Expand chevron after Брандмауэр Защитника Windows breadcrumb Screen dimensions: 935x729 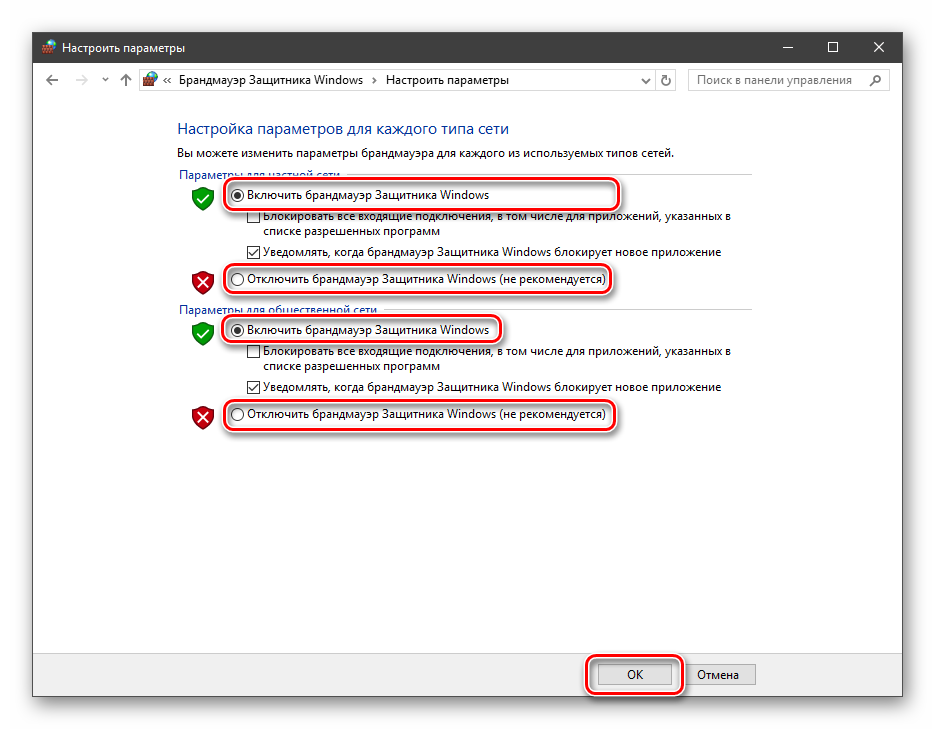tap(374, 80)
